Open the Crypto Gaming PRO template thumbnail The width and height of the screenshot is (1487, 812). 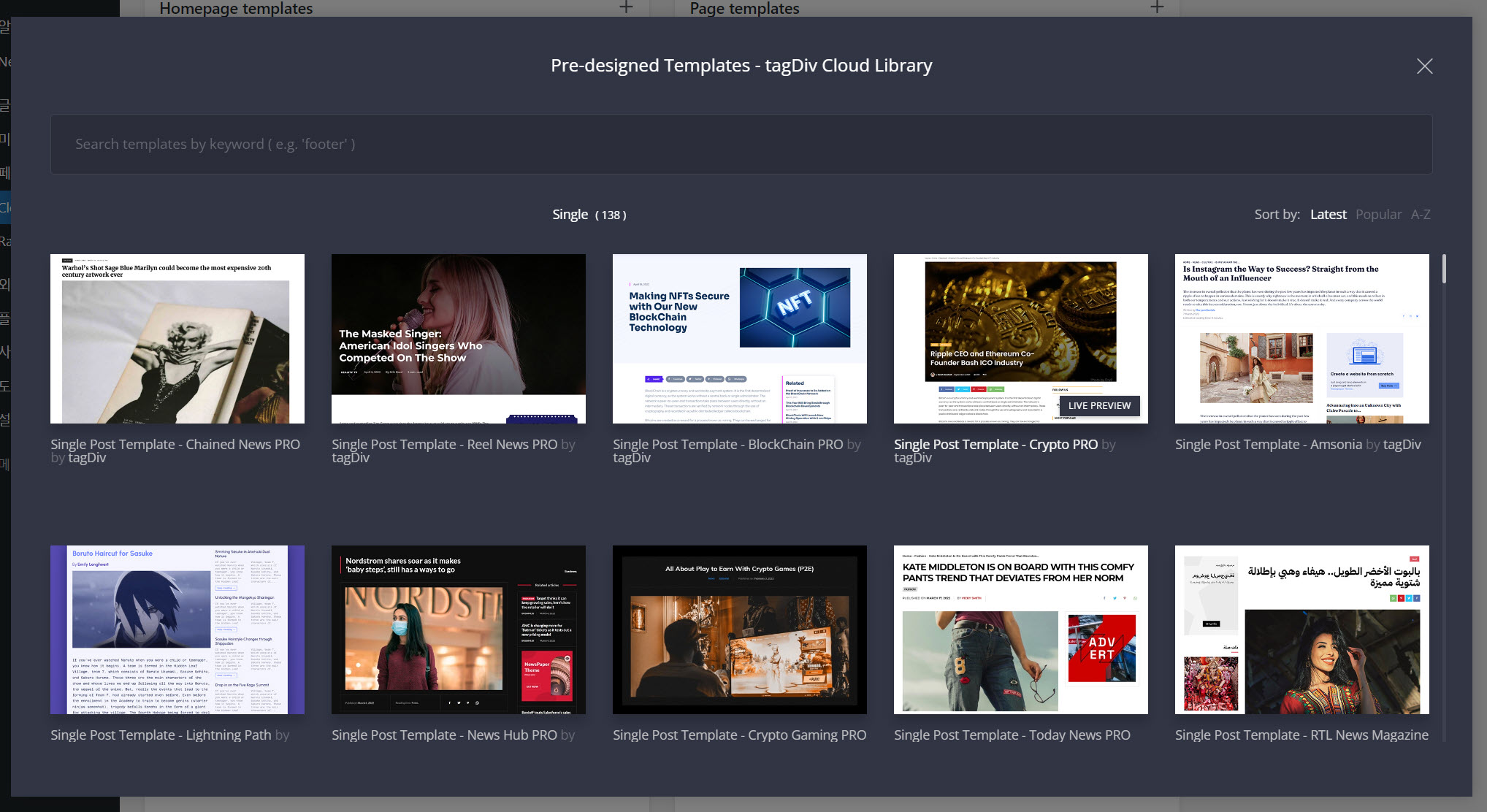point(740,629)
